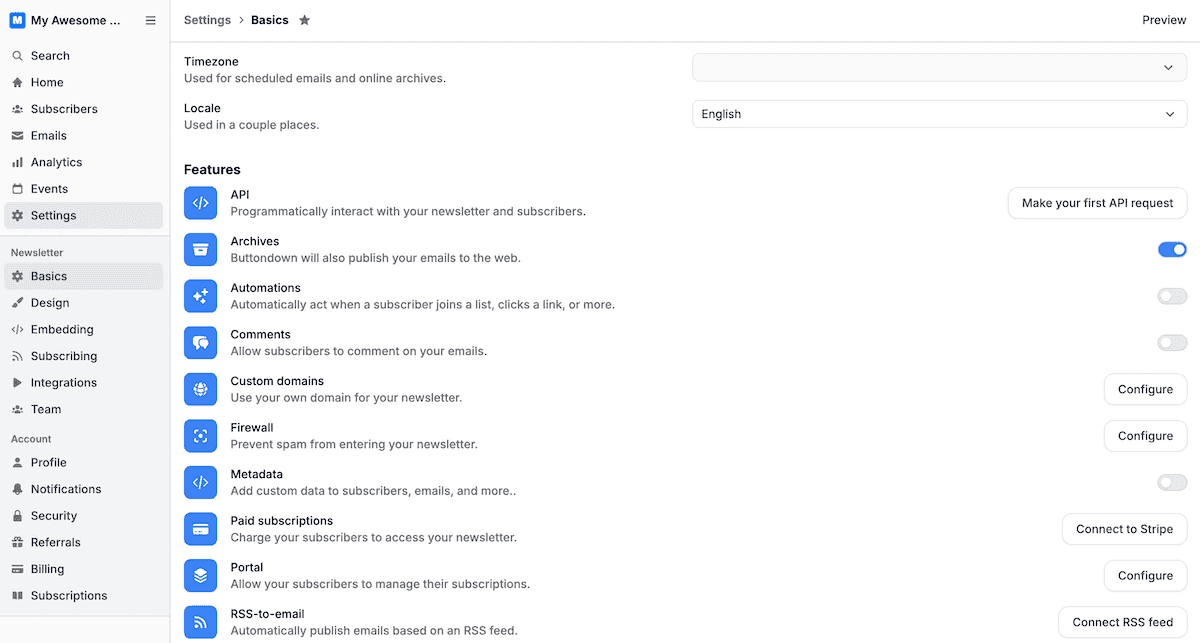Disable the Archives feature
Image resolution: width=1200 pixels, height=643 pixels.
point(1171,249)
